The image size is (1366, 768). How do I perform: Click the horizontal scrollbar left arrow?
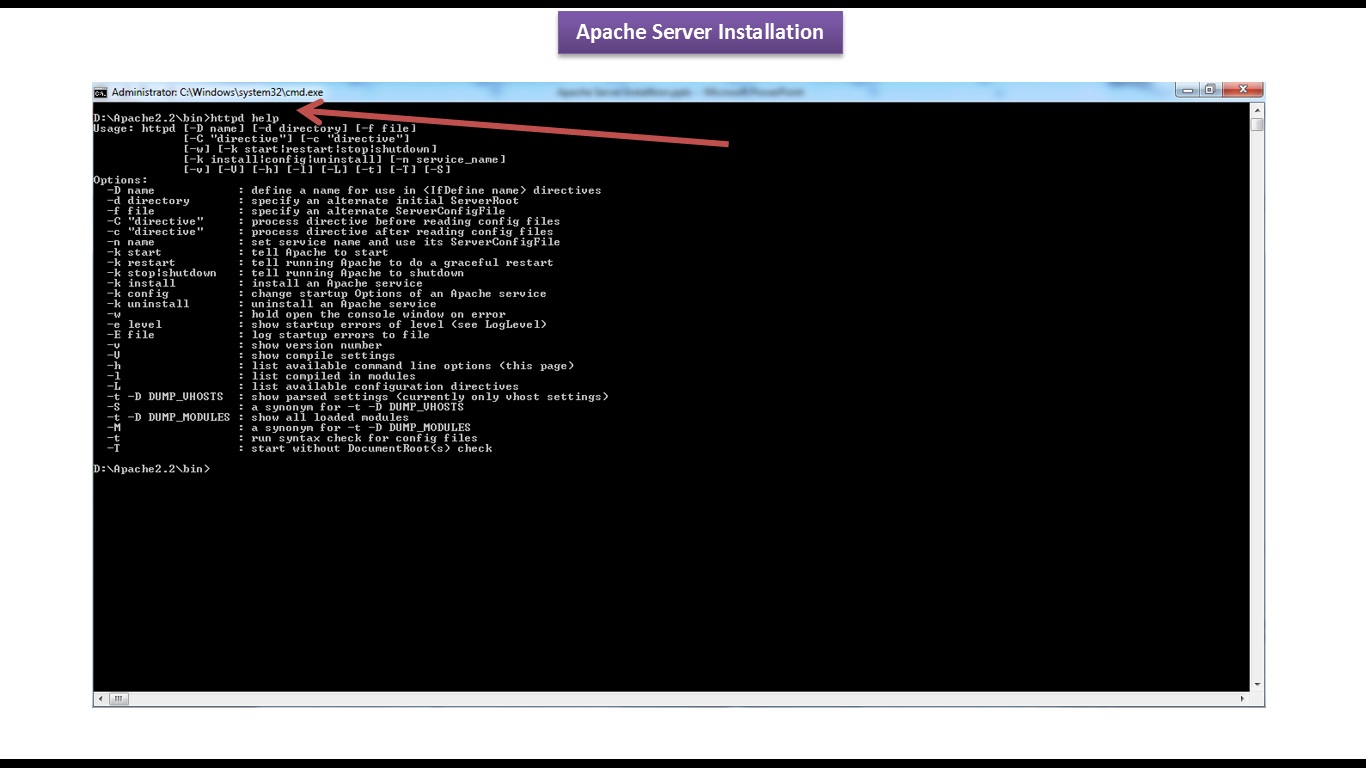(100, 699)
